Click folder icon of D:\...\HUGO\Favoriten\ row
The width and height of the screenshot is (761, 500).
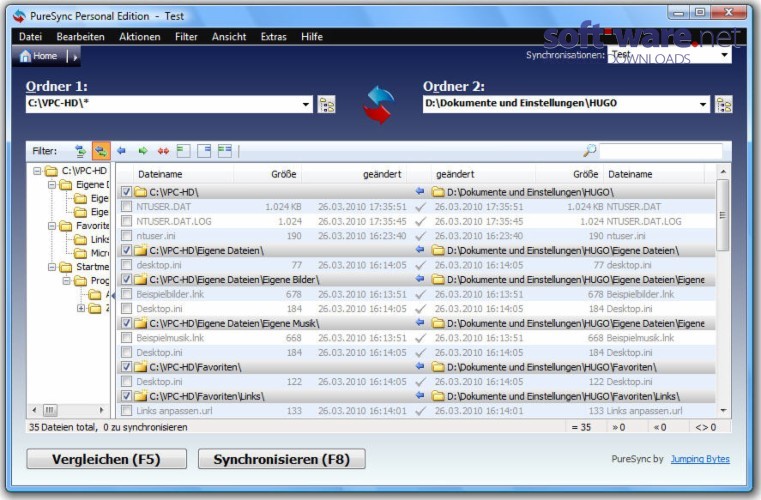point(438,367)
